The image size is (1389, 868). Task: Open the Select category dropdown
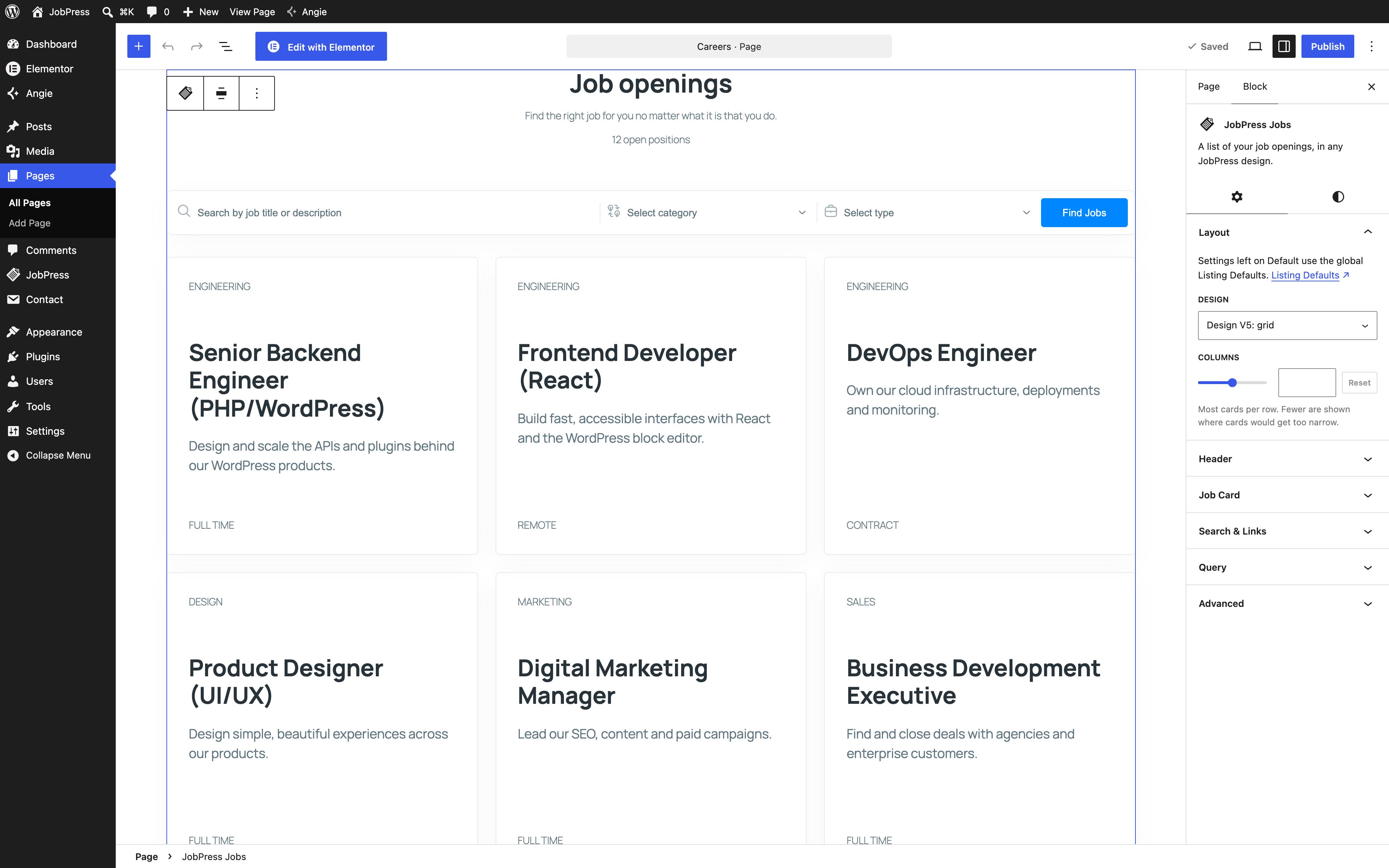pyautogui.click(x=708, y=212)
